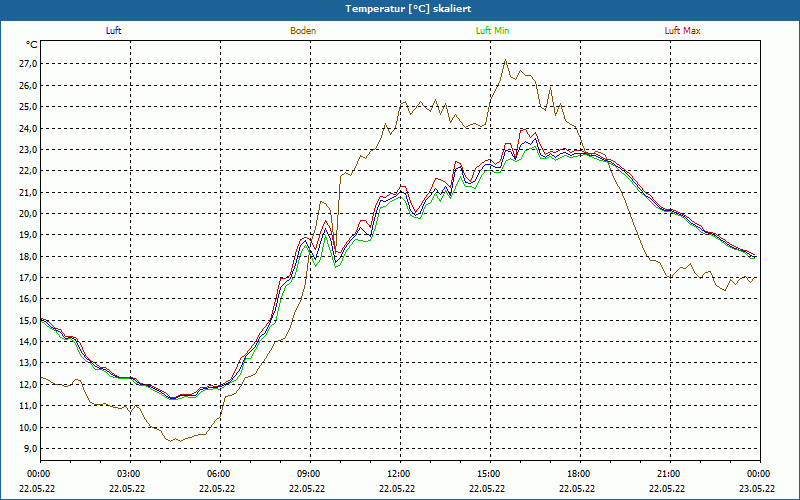Click the 06:00 time axis label

[217, 474]
